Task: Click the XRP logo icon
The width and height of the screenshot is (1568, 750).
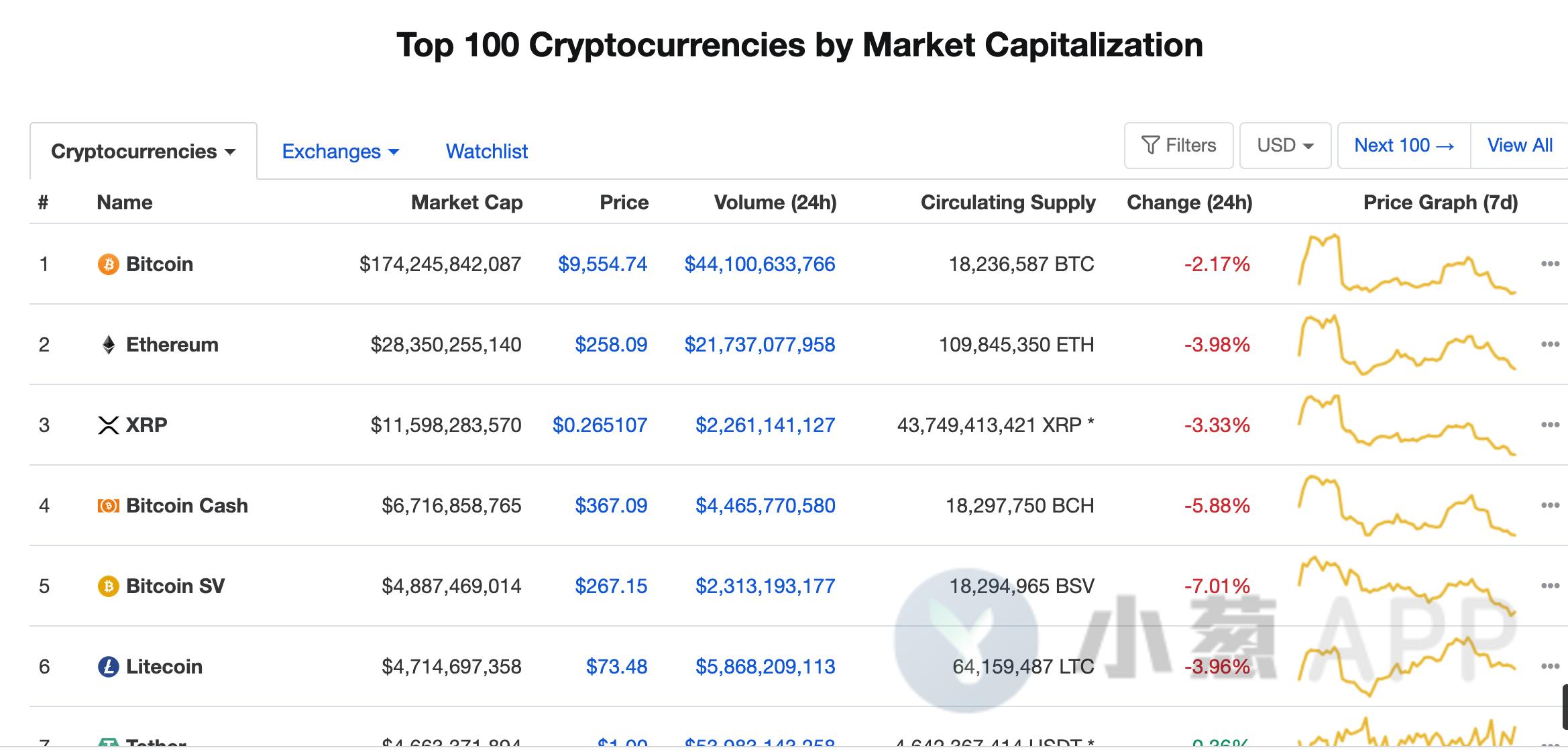Action: pyautogui.click(x=108, y=425)
